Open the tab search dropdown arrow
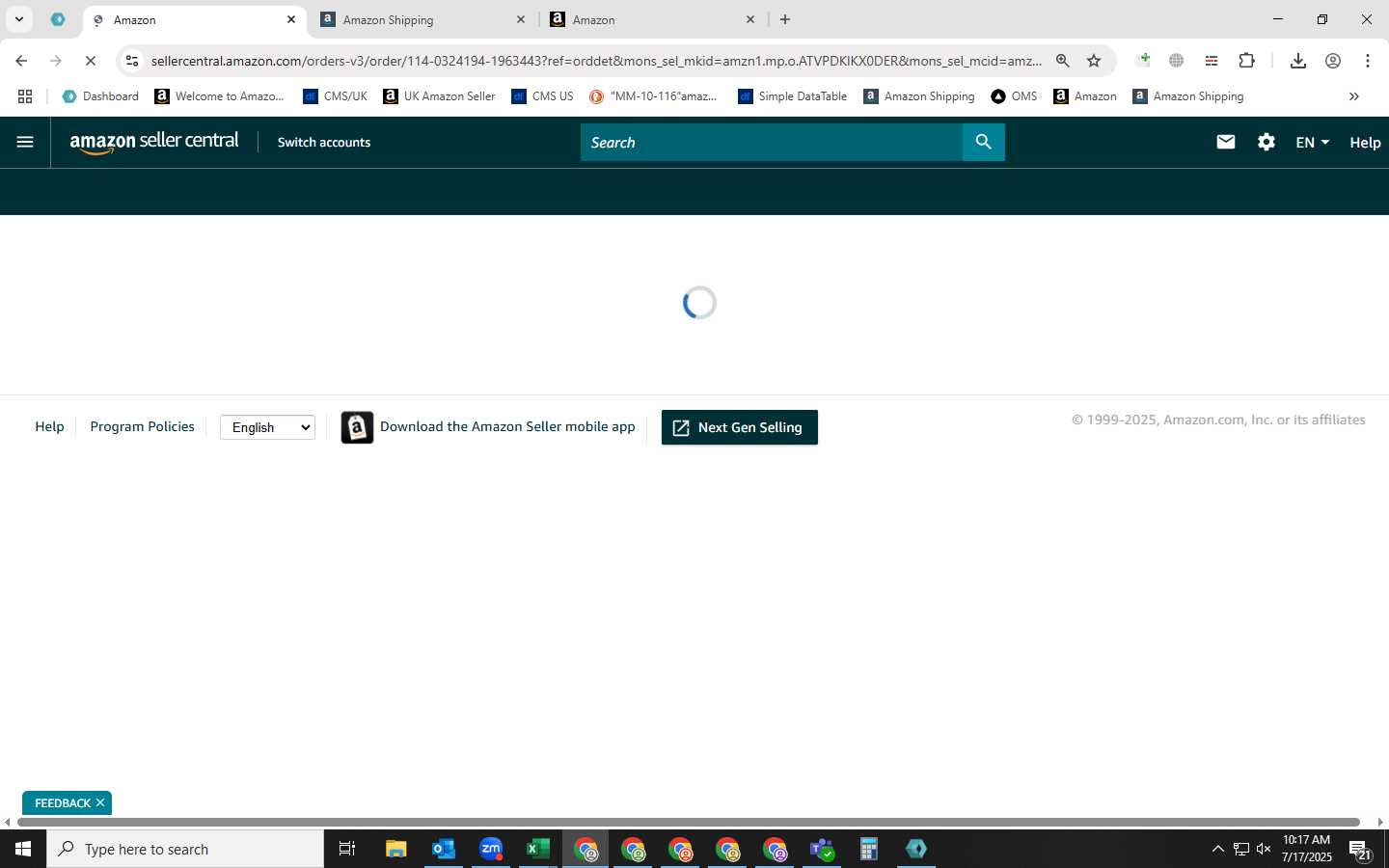The width and height of the screenshot is (1389, 868). 18,19
